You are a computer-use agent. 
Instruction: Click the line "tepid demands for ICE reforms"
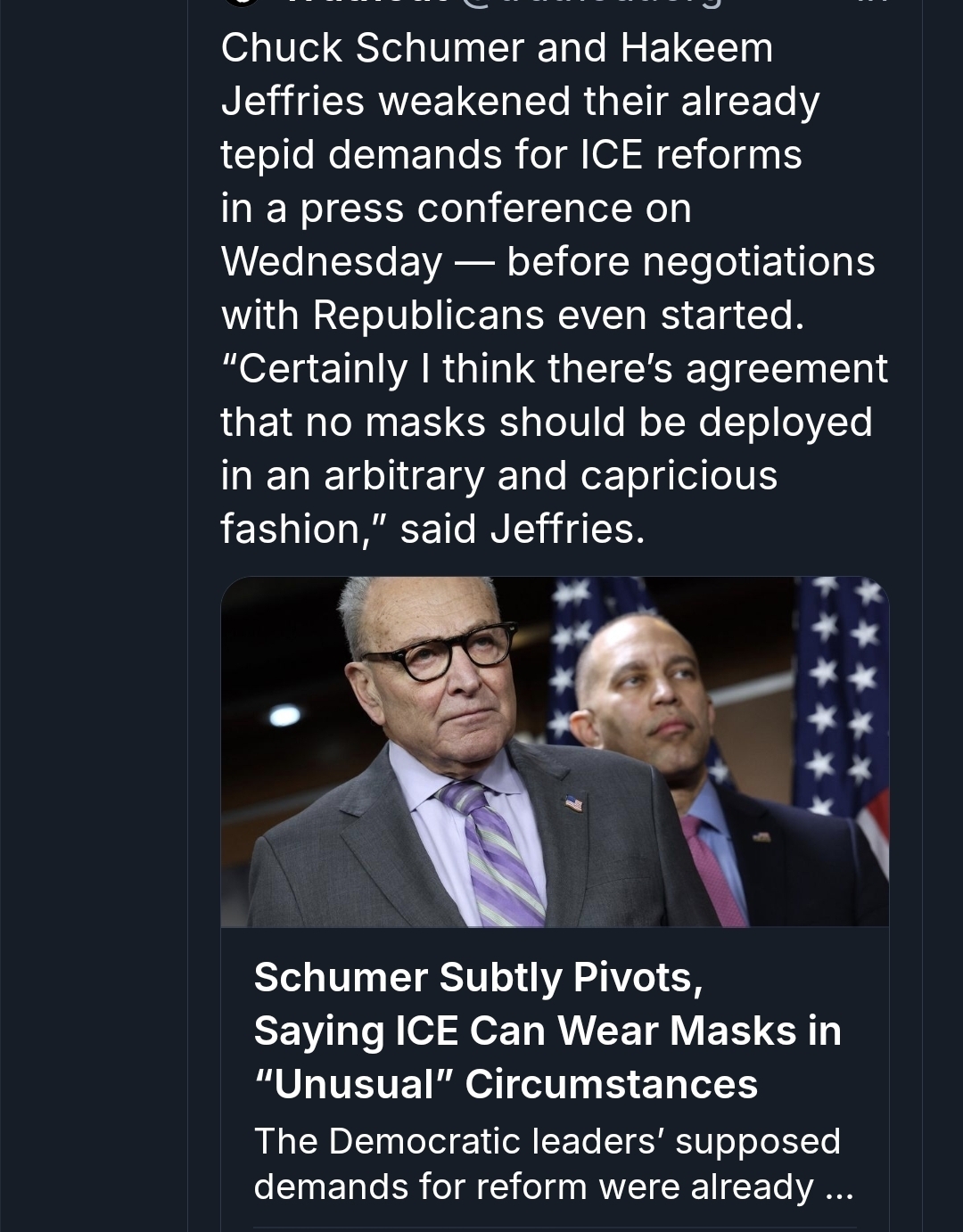click(x=511, y=155)
